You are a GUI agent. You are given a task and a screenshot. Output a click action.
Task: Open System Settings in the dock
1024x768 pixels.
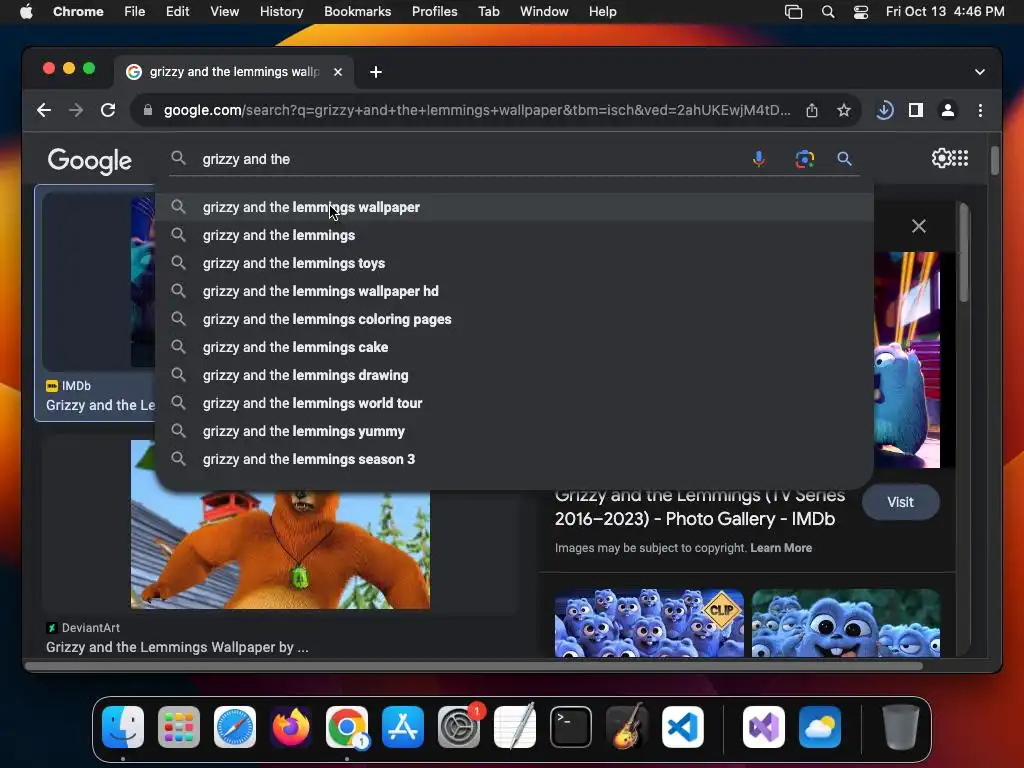[458, 727]
